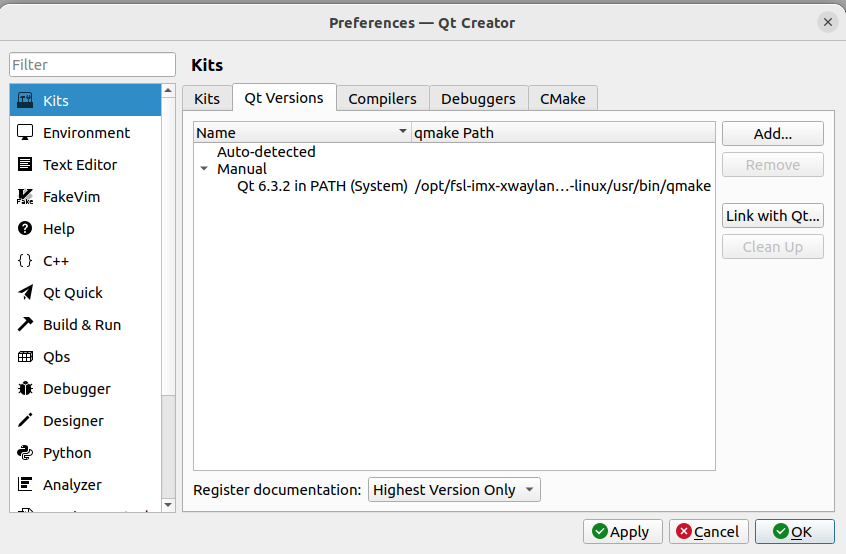Click the Environment monitor icon
This screenshot has height=554, width=846.
25,132
